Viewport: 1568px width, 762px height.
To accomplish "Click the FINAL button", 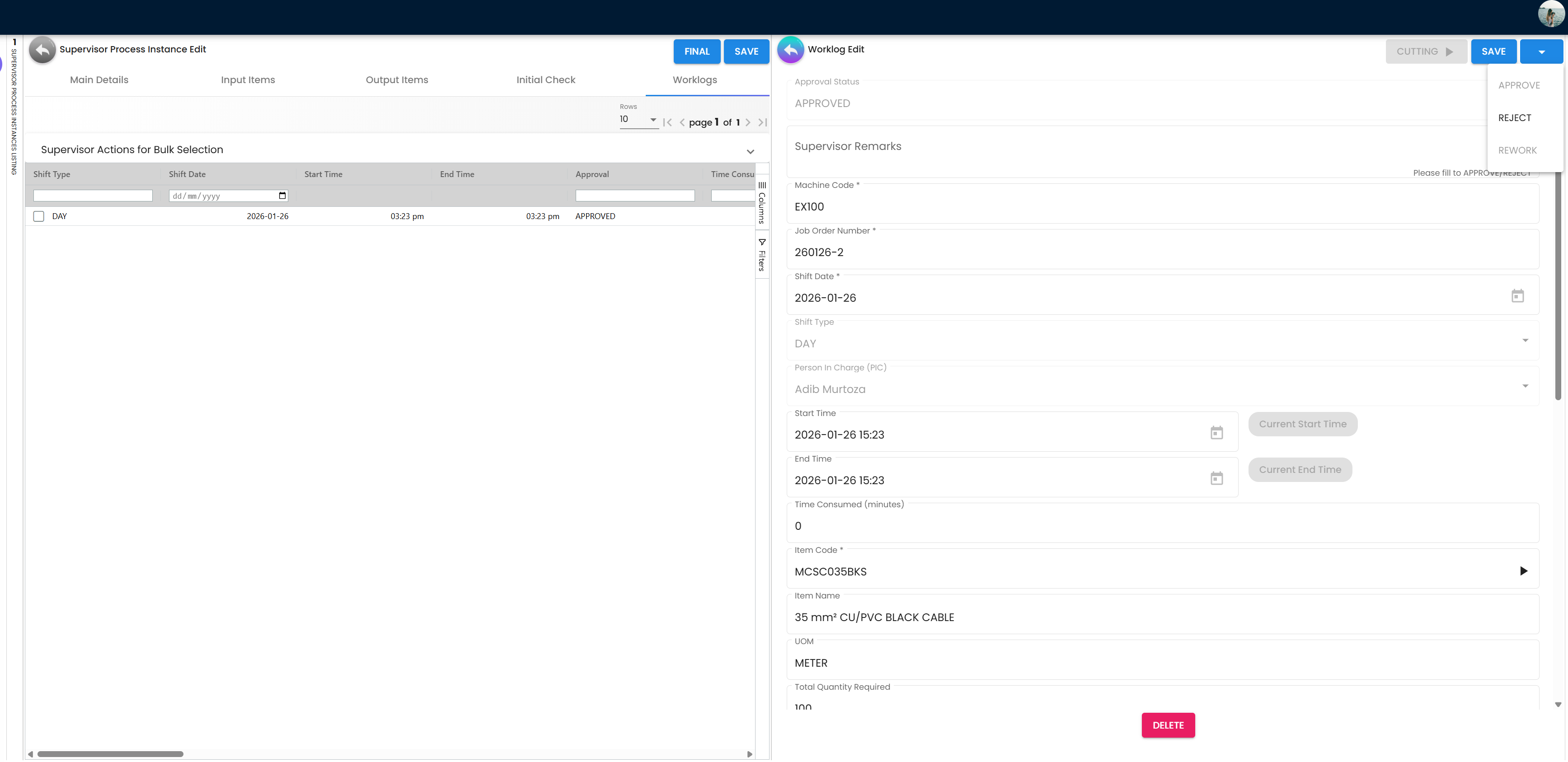I will (x=696, y=51).
